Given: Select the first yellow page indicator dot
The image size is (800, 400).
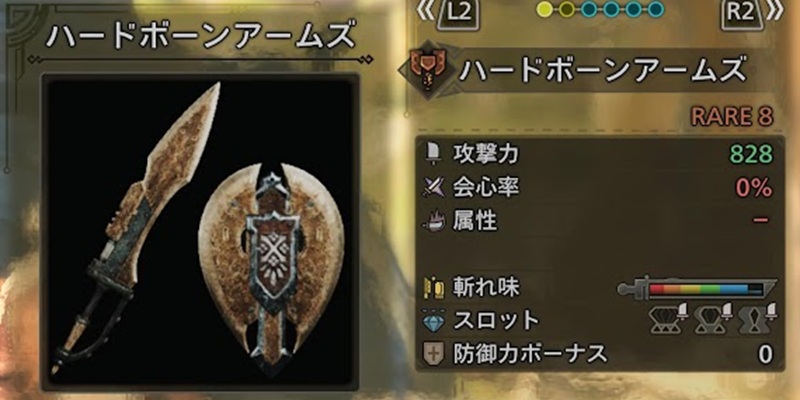Looking at the screenshot, I should click(545, 9).
